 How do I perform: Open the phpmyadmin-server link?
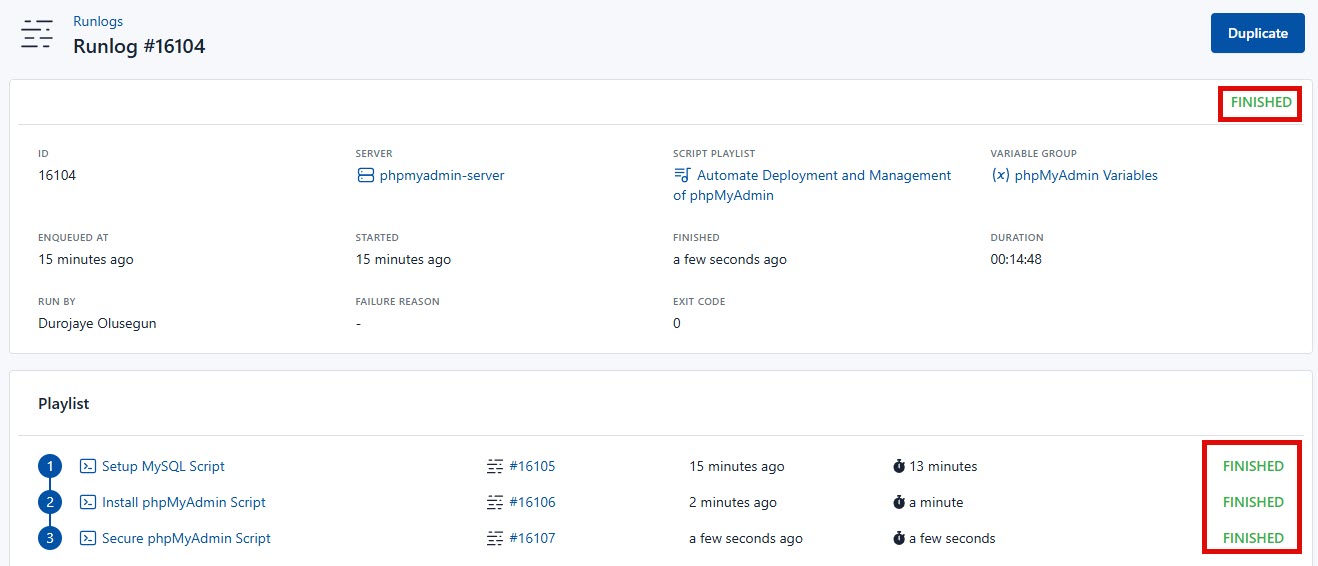441,175
